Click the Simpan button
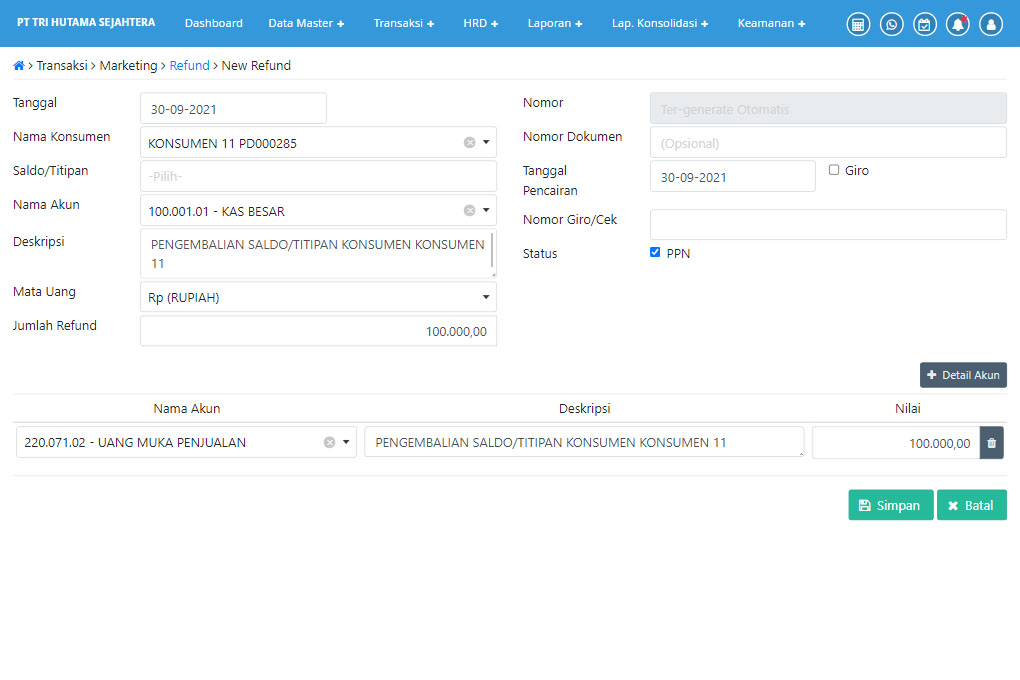 click(891, 505)
